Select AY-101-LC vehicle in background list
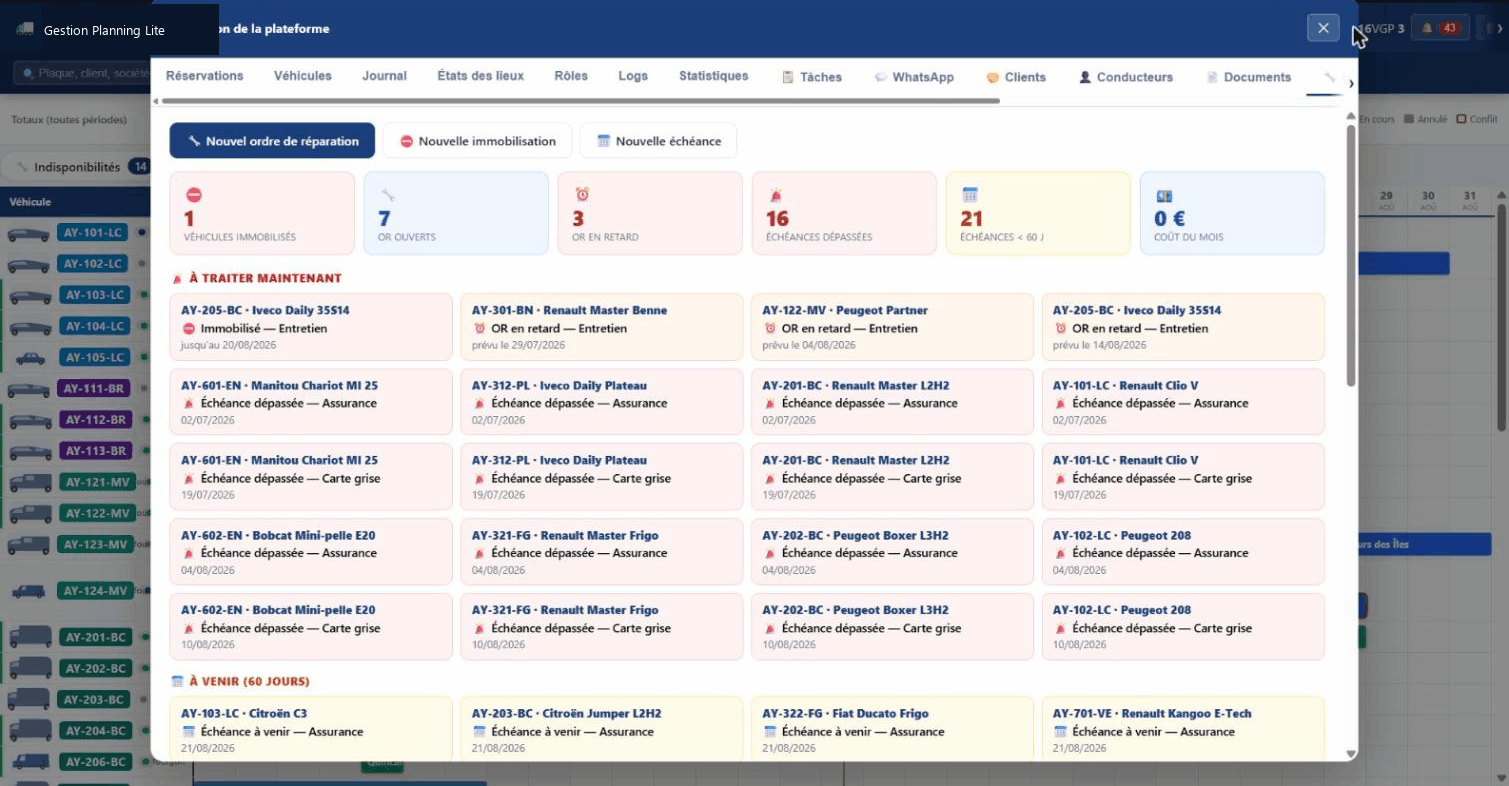 (93, 233)
